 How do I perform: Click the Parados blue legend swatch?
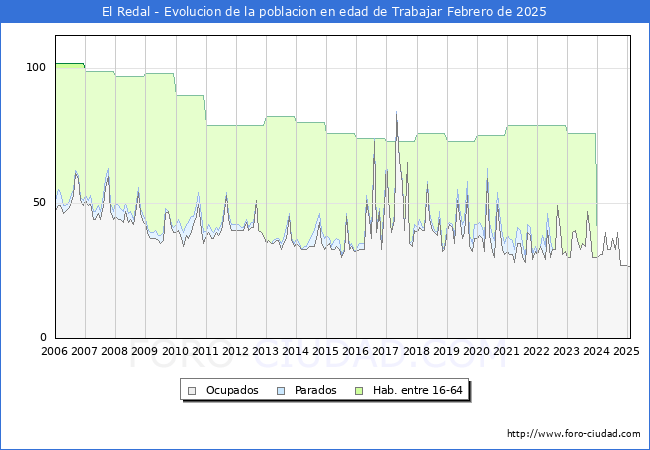pos(281,391)
